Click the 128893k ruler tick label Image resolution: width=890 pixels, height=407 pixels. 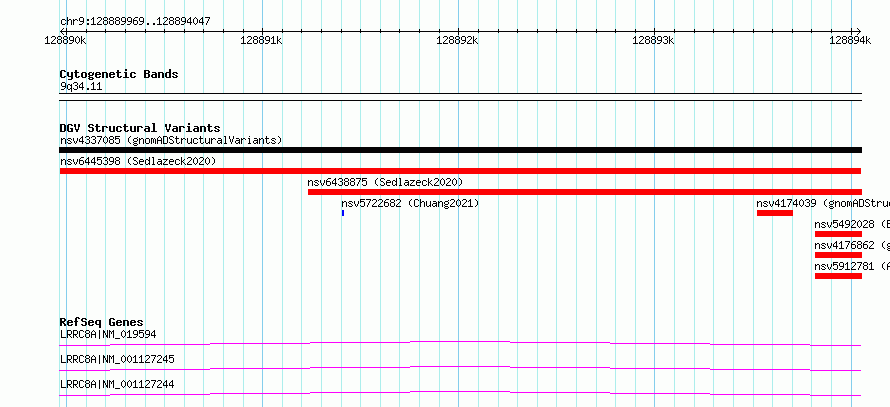[653, 40]
